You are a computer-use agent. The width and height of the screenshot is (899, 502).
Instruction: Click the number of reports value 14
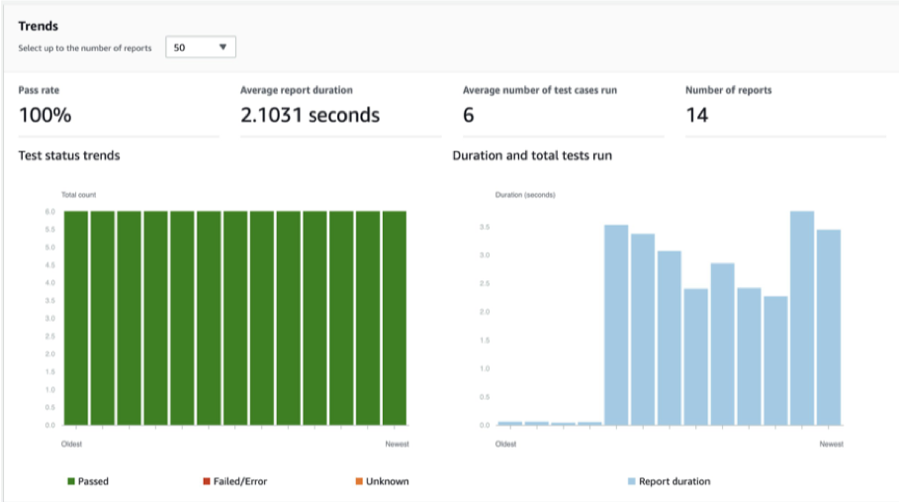coord(697,115)
